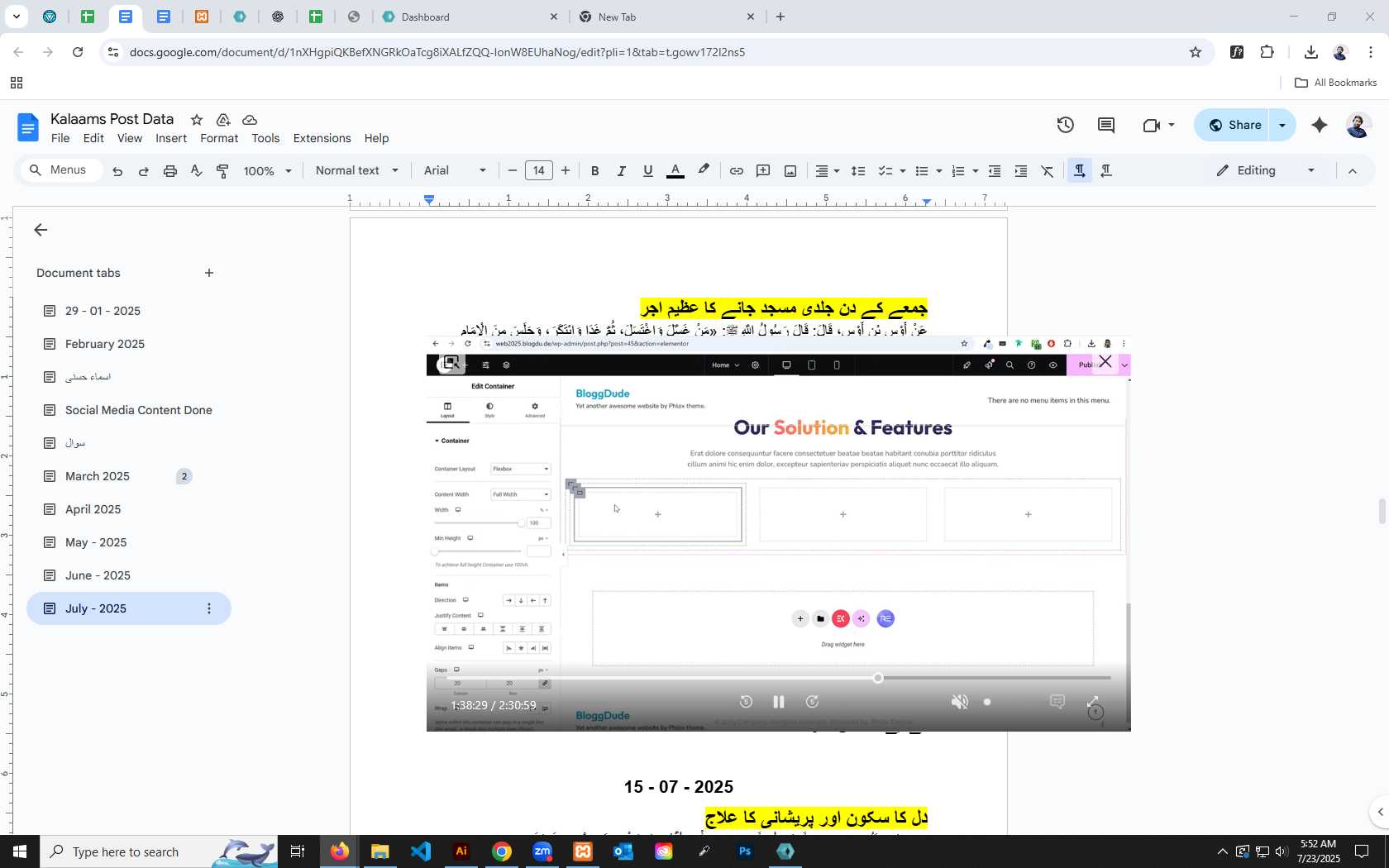Viewport: 1389px width, 868px height.
Task: Decrease indent of paragraph
Action: 995,171
